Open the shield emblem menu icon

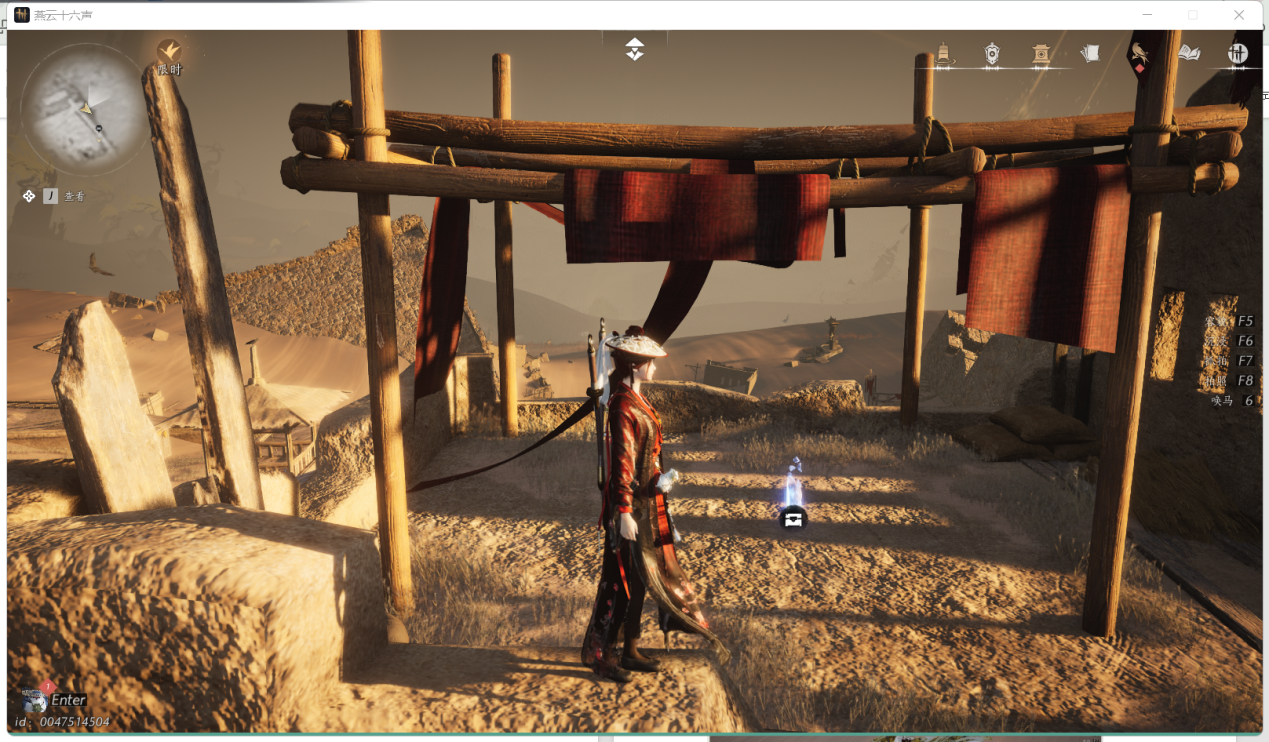991,54
